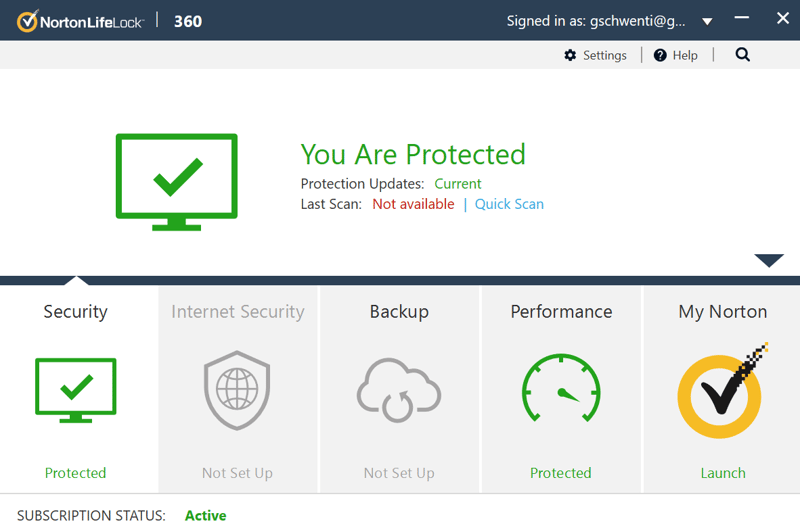
Task: Collapse panel with the dark triangle expander
Action: click(769, 260)
